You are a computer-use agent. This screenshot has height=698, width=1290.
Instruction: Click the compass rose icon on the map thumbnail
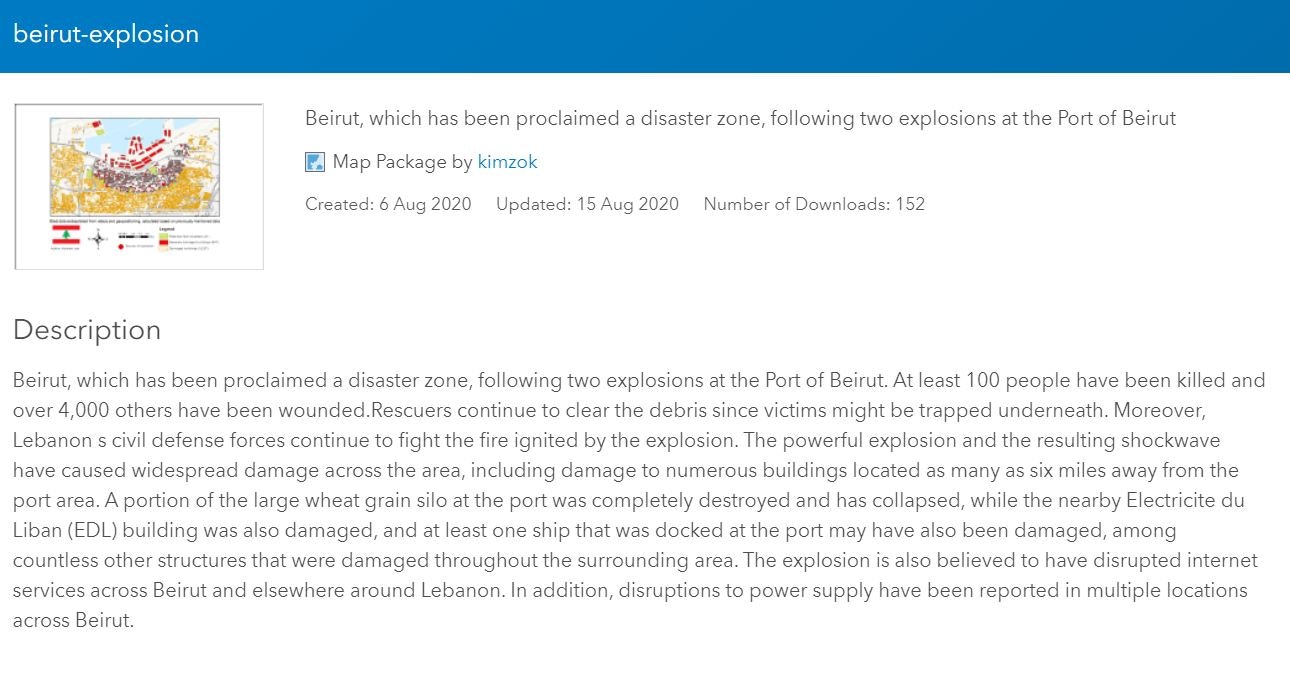point(98,239)
